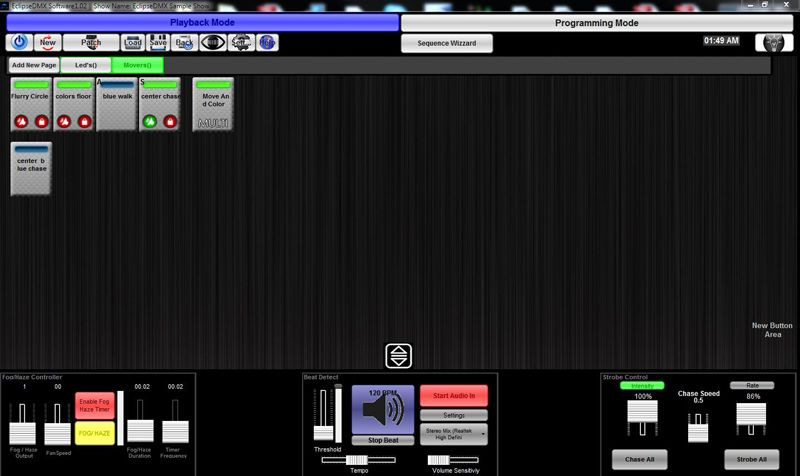Select the Led's() page tab

click(86, 65)
